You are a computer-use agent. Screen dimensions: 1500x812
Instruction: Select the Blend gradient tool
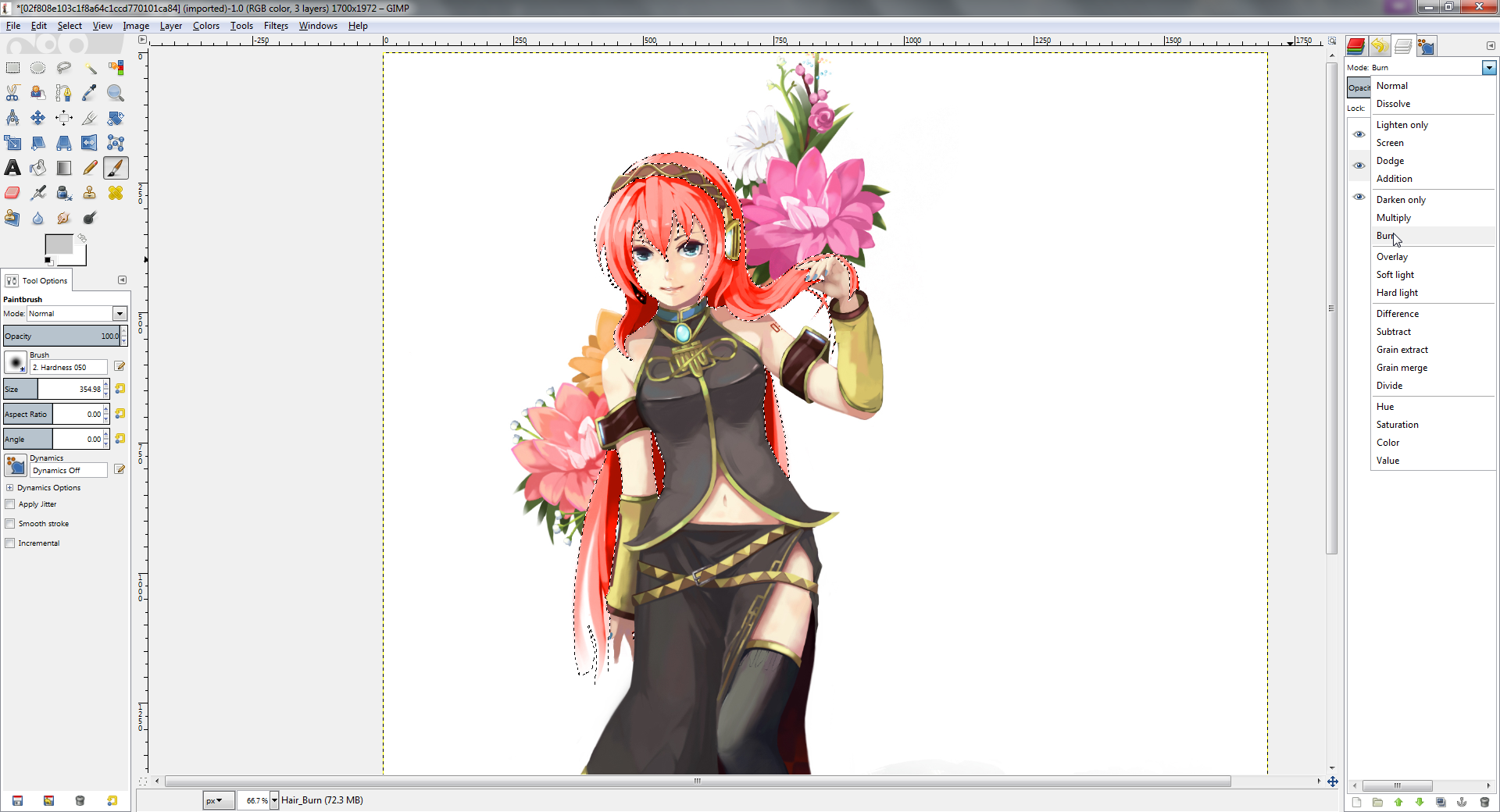[x=64, y=168]
